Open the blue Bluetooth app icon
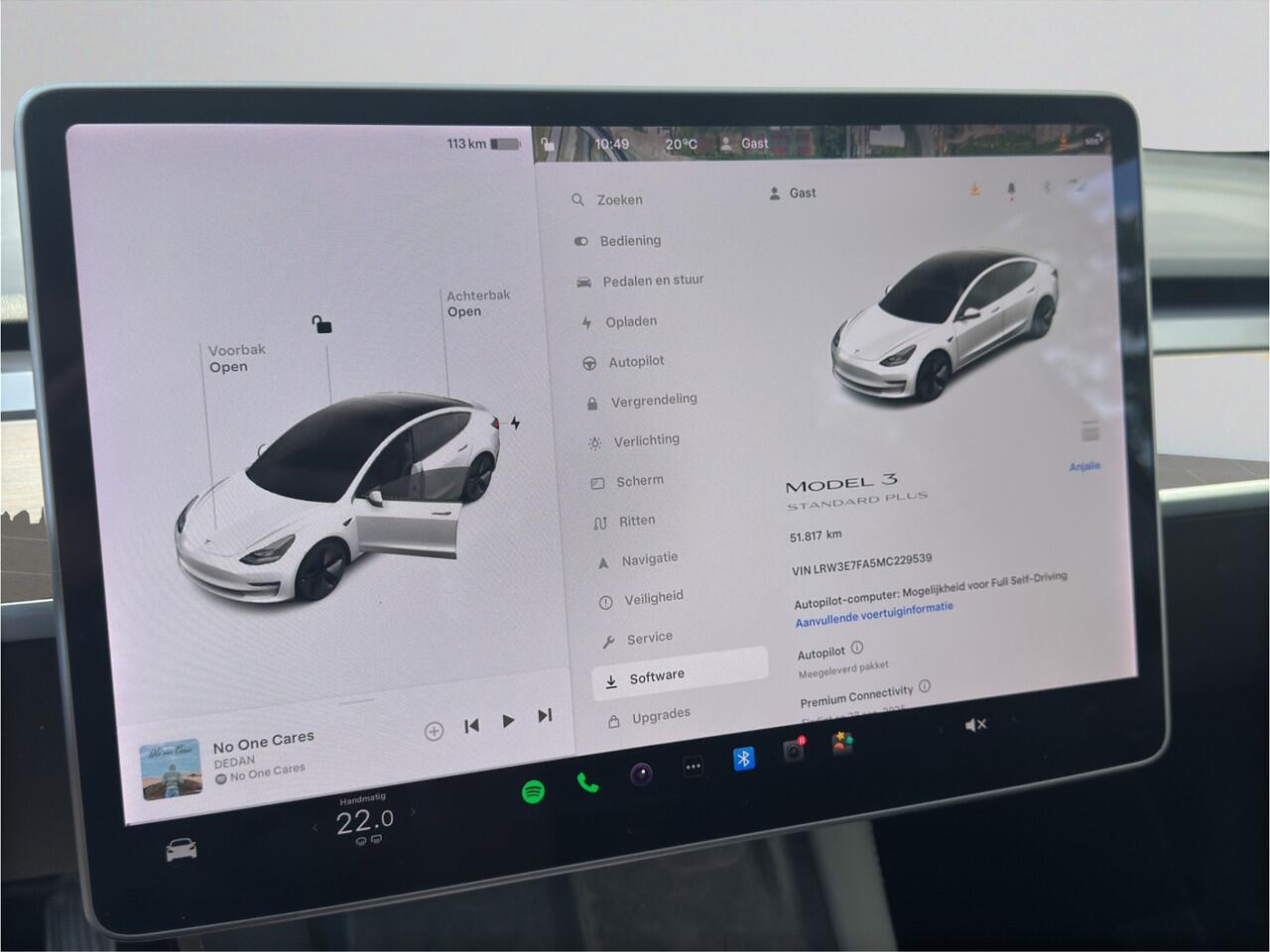 click(x=743, y=759)
